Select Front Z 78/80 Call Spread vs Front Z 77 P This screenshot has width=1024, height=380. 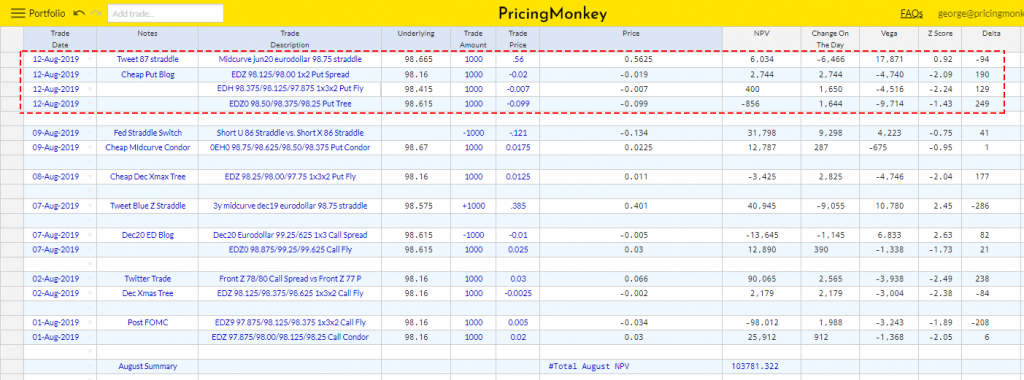click(x=289, y=279)
